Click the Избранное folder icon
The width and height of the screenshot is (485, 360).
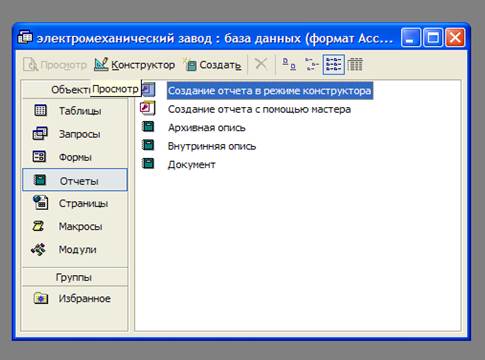coord(41,298)
